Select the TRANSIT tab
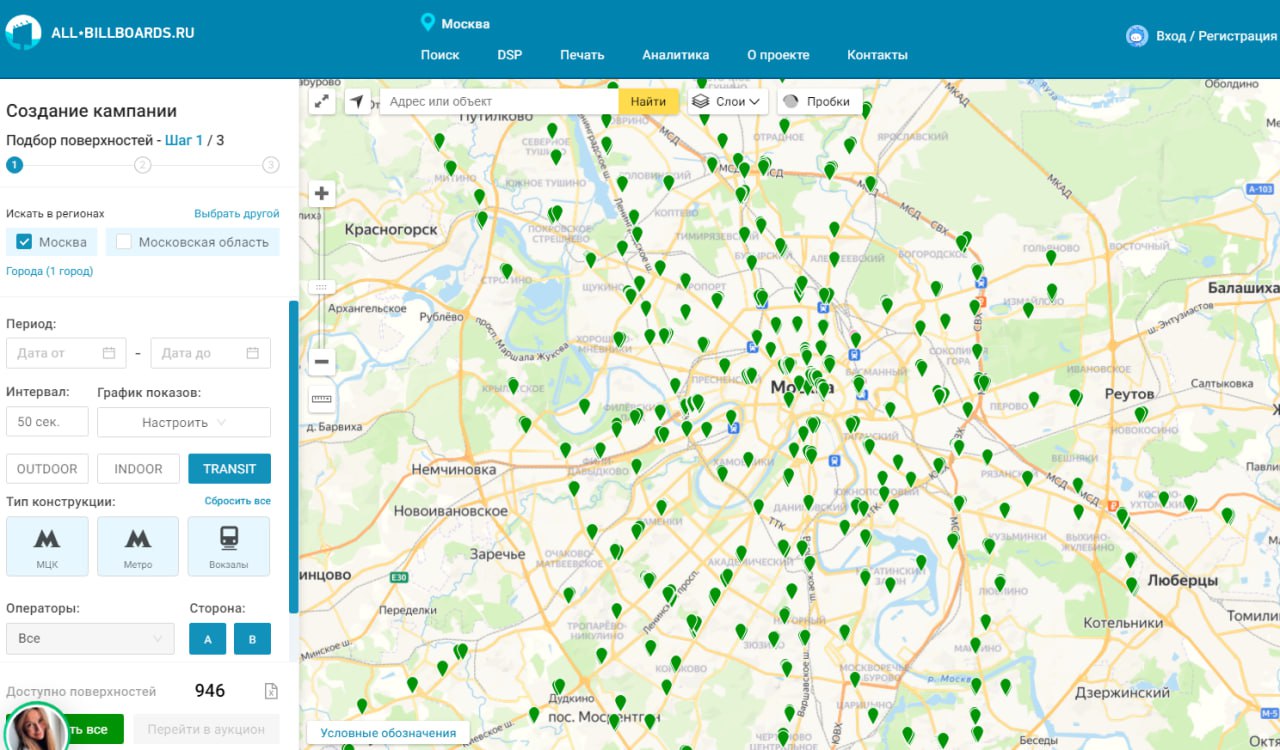This screenshot has height=750, width=1280. [x=229, y=469]
